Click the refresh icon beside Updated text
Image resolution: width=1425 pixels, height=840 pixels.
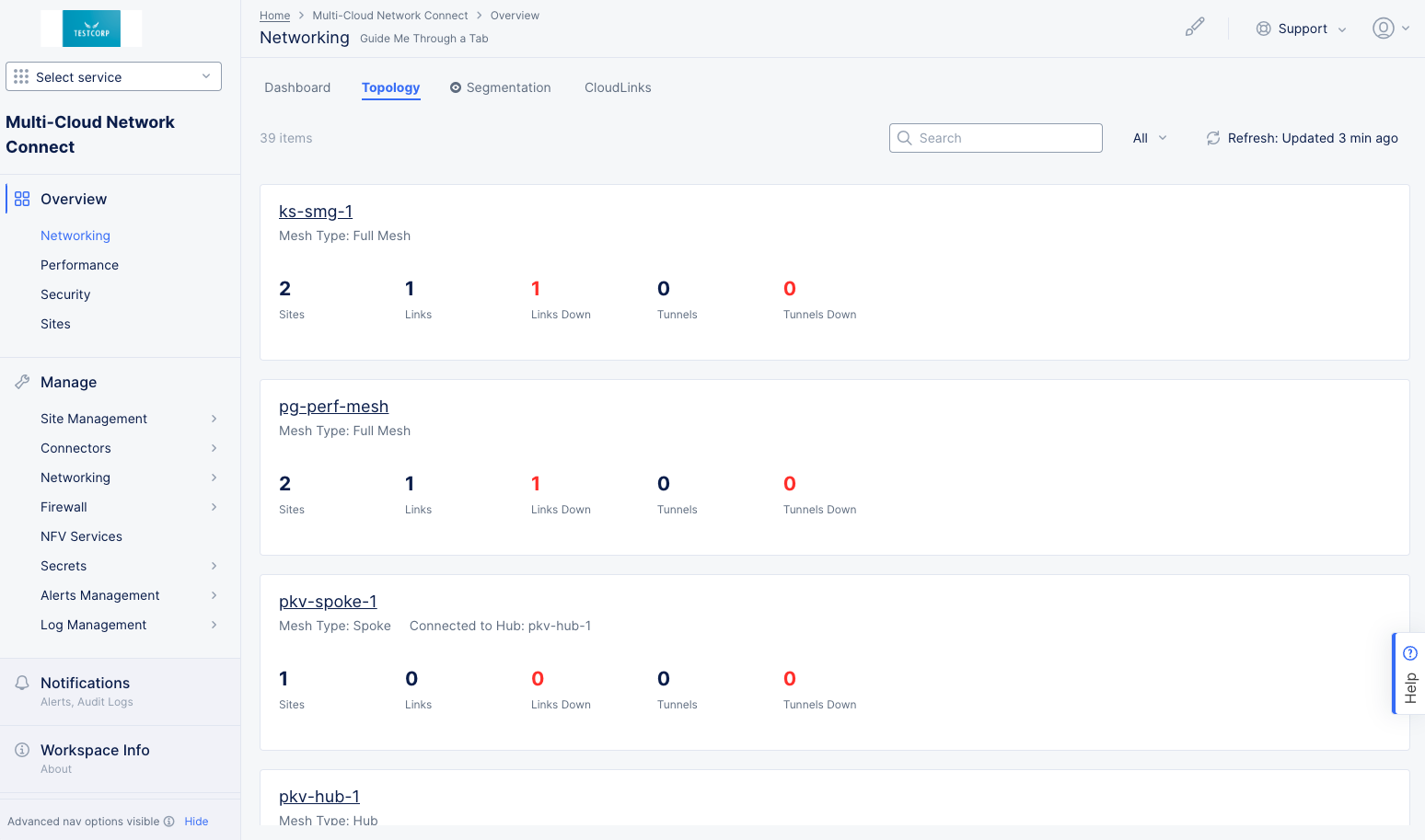pos(1213,138)
